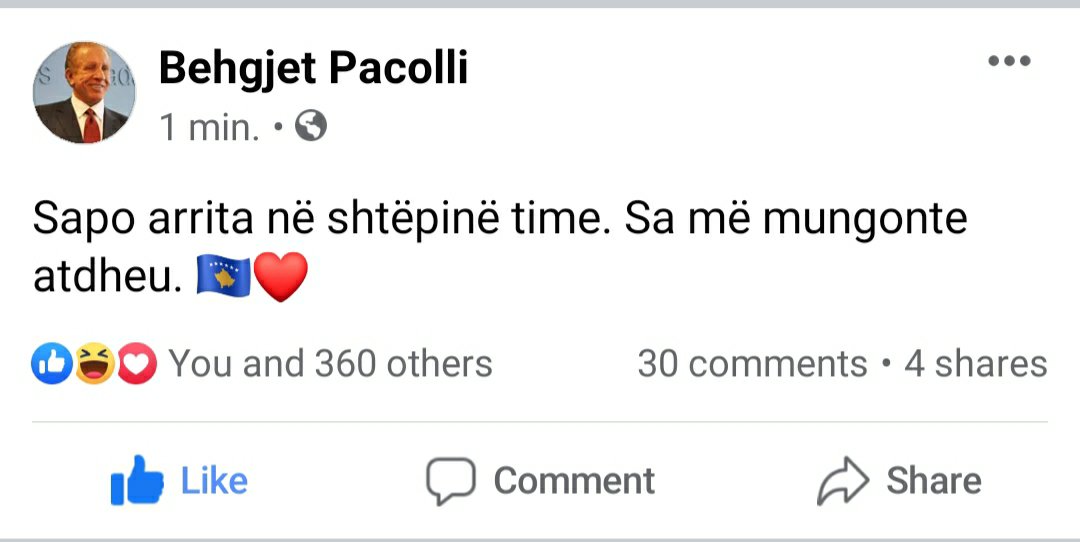Click the speech bubble Comment icon
Image resolution: width=1080 pixels, height=542 pixels.
[449, 481]
